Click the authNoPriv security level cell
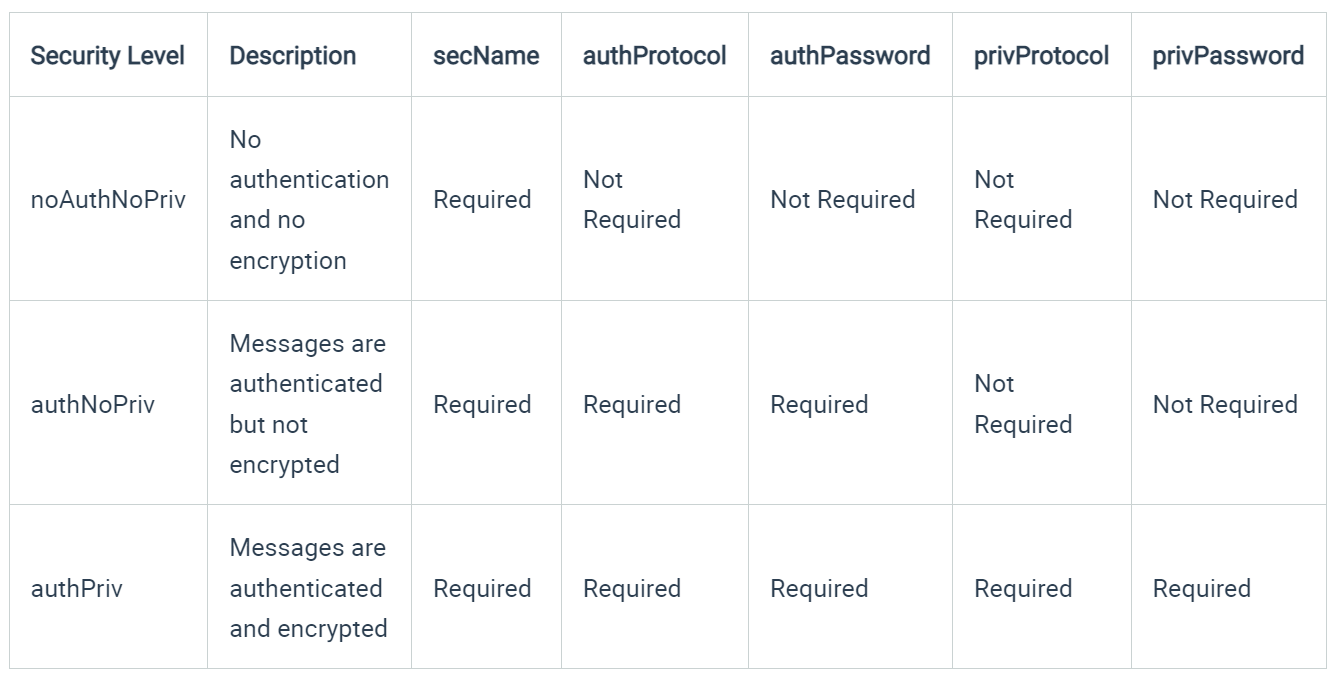Screen dimensions: 1333x679 coord(93,405)
